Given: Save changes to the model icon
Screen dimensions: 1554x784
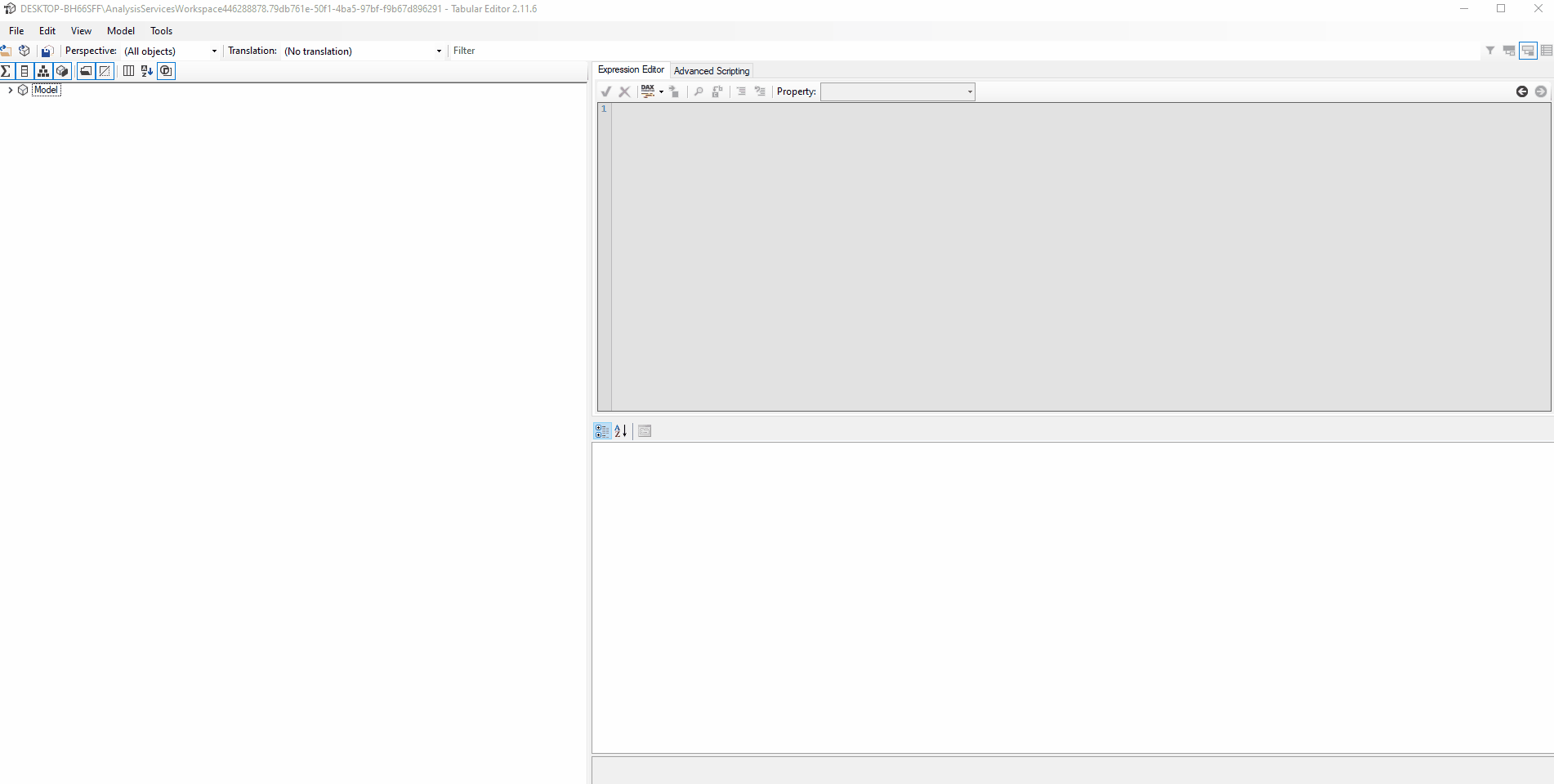Looking at the screenshot, I should pyautogui.click(x=47, y=51).
